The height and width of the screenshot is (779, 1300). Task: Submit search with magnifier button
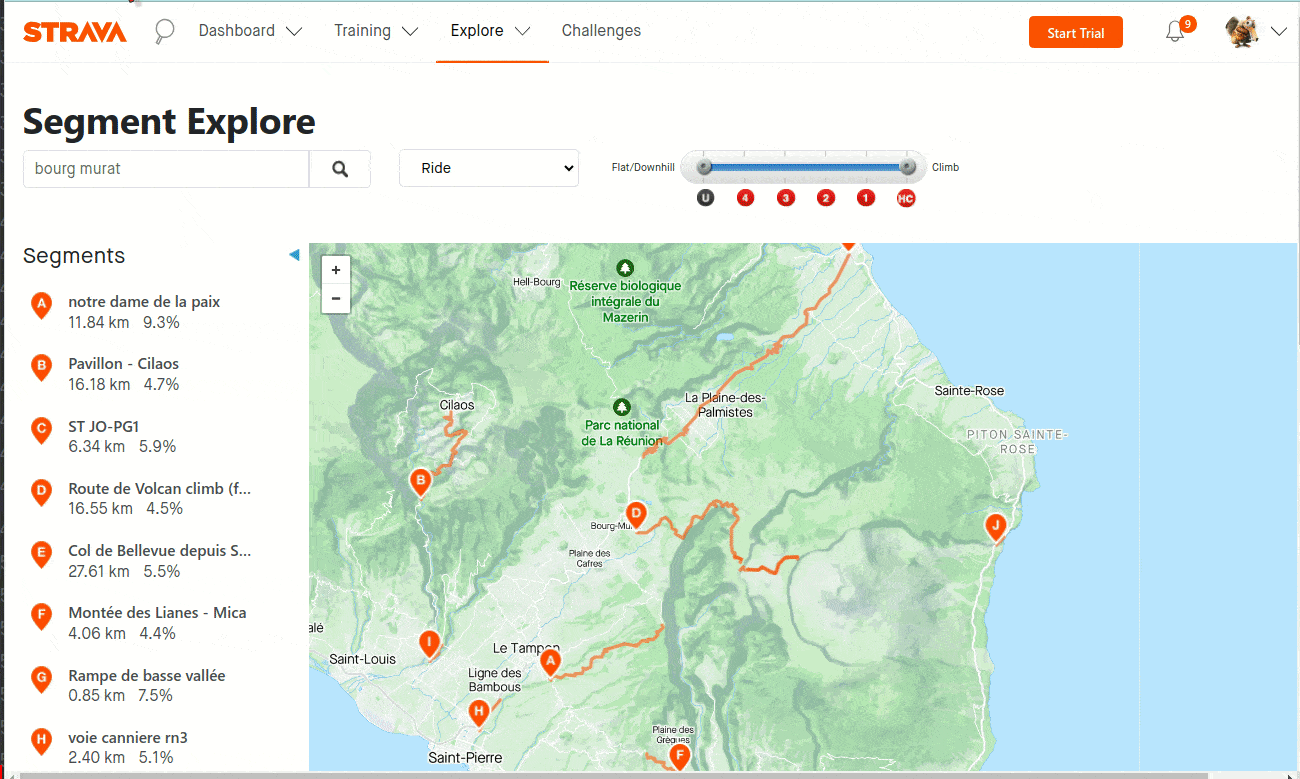[340, 169]
